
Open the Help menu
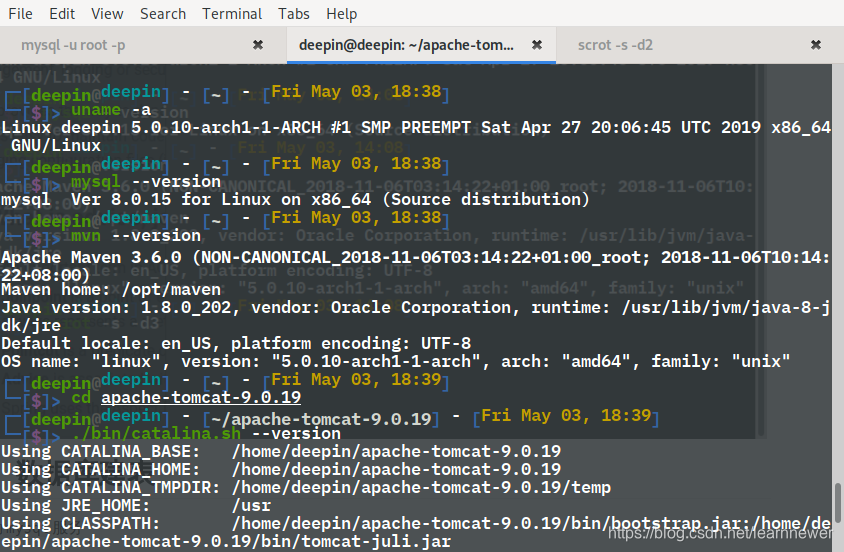click(x=341, y=13)
